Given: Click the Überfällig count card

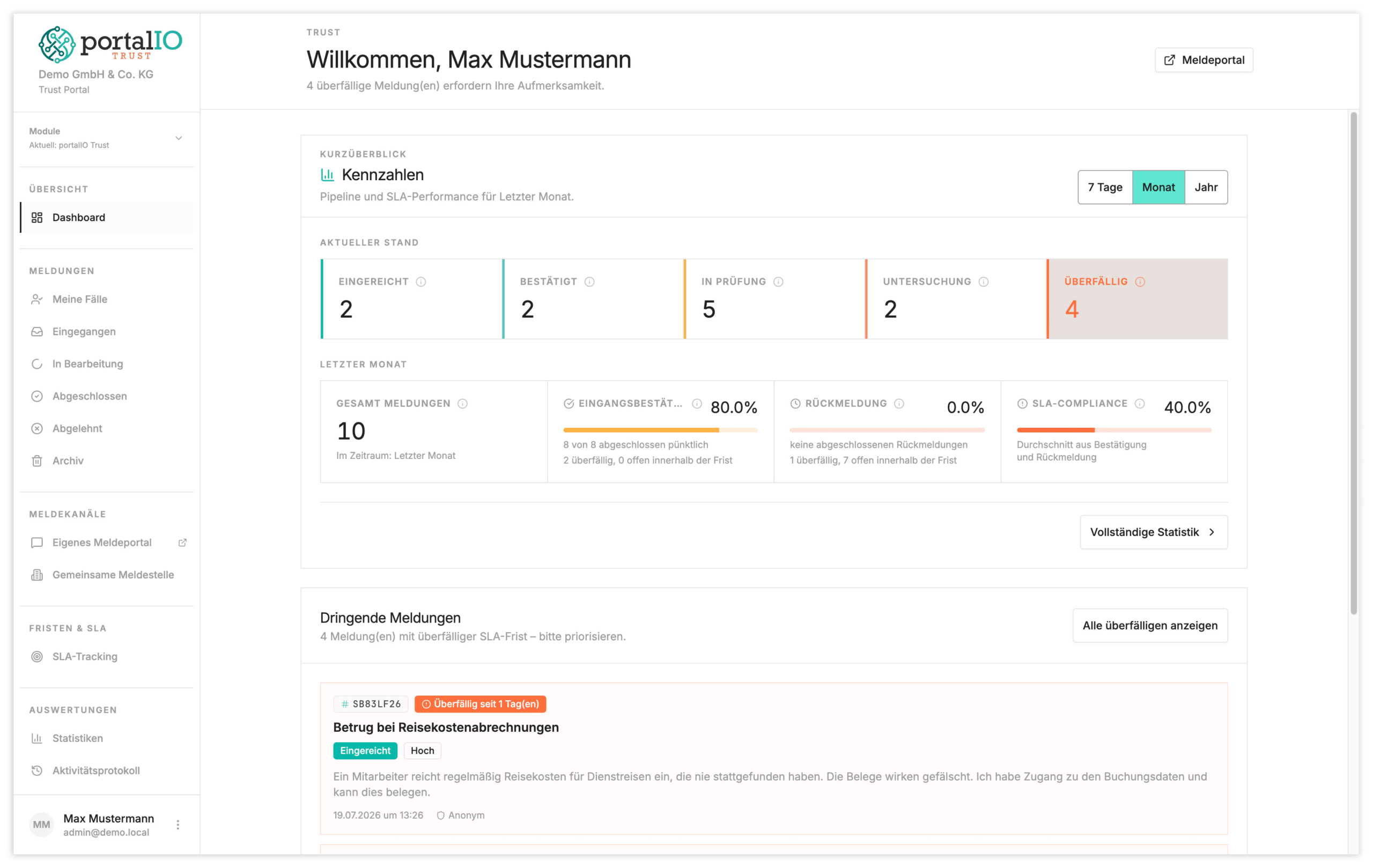Looking at the screenshot, I should pos(1138,299).
